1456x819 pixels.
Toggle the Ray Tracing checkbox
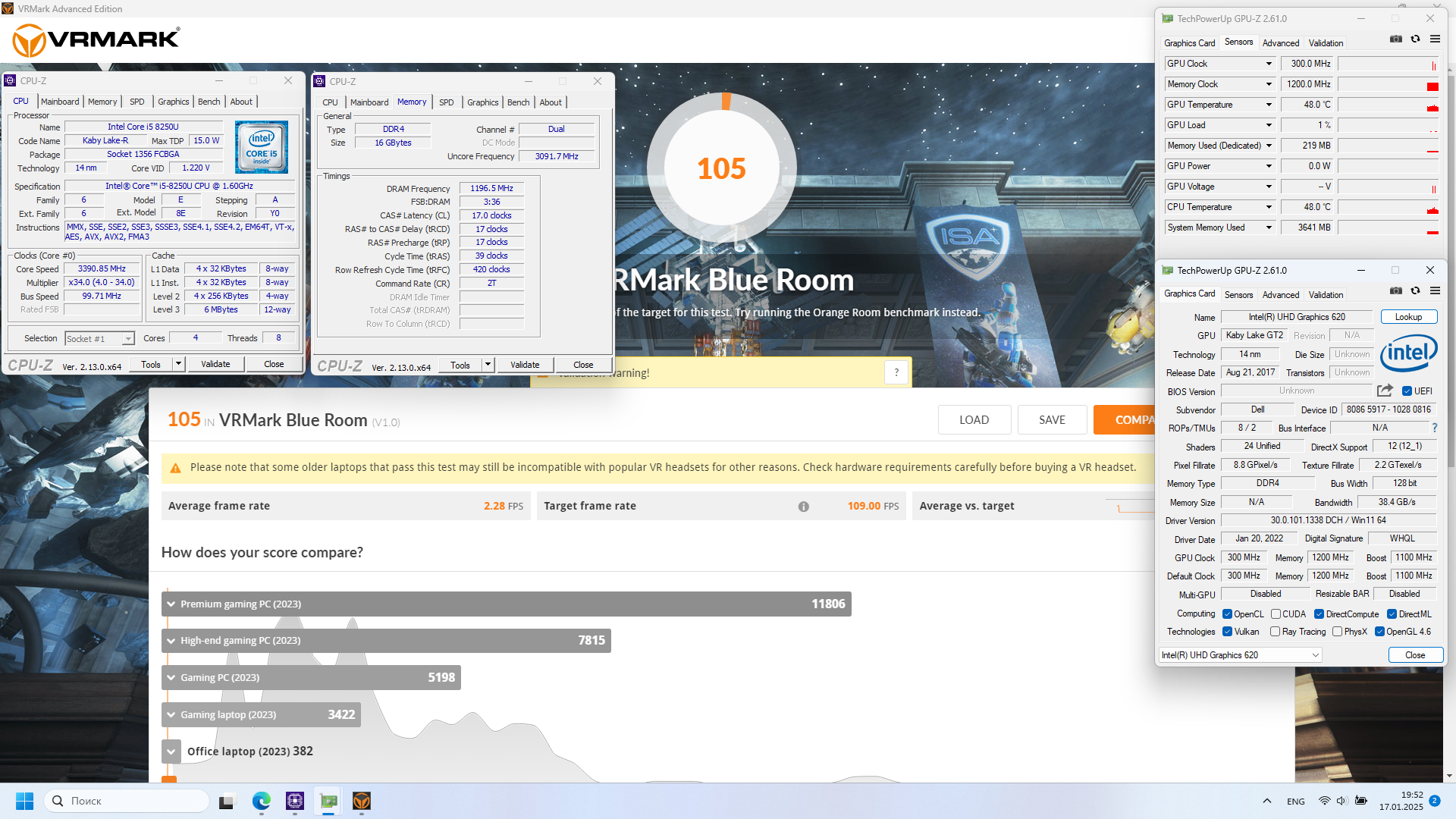tap(1276, 632)
